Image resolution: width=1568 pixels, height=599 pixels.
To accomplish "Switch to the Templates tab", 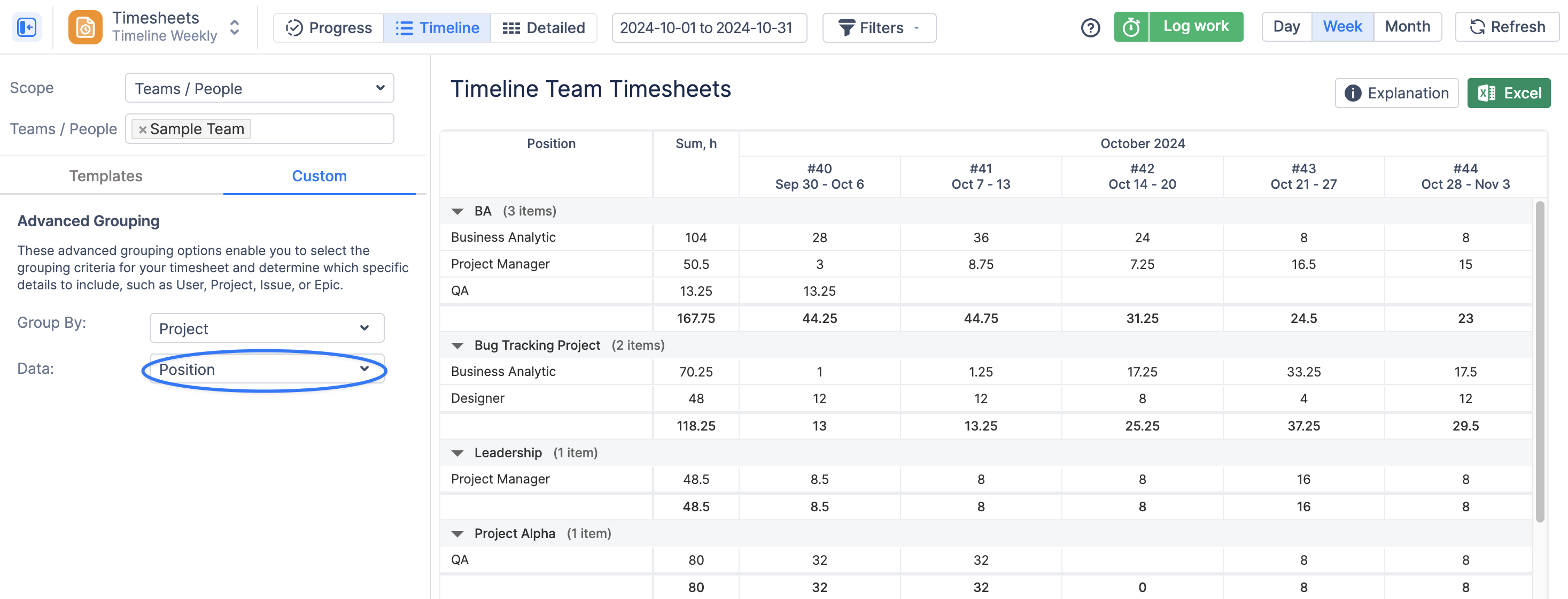I will click(x=106, y=176).
